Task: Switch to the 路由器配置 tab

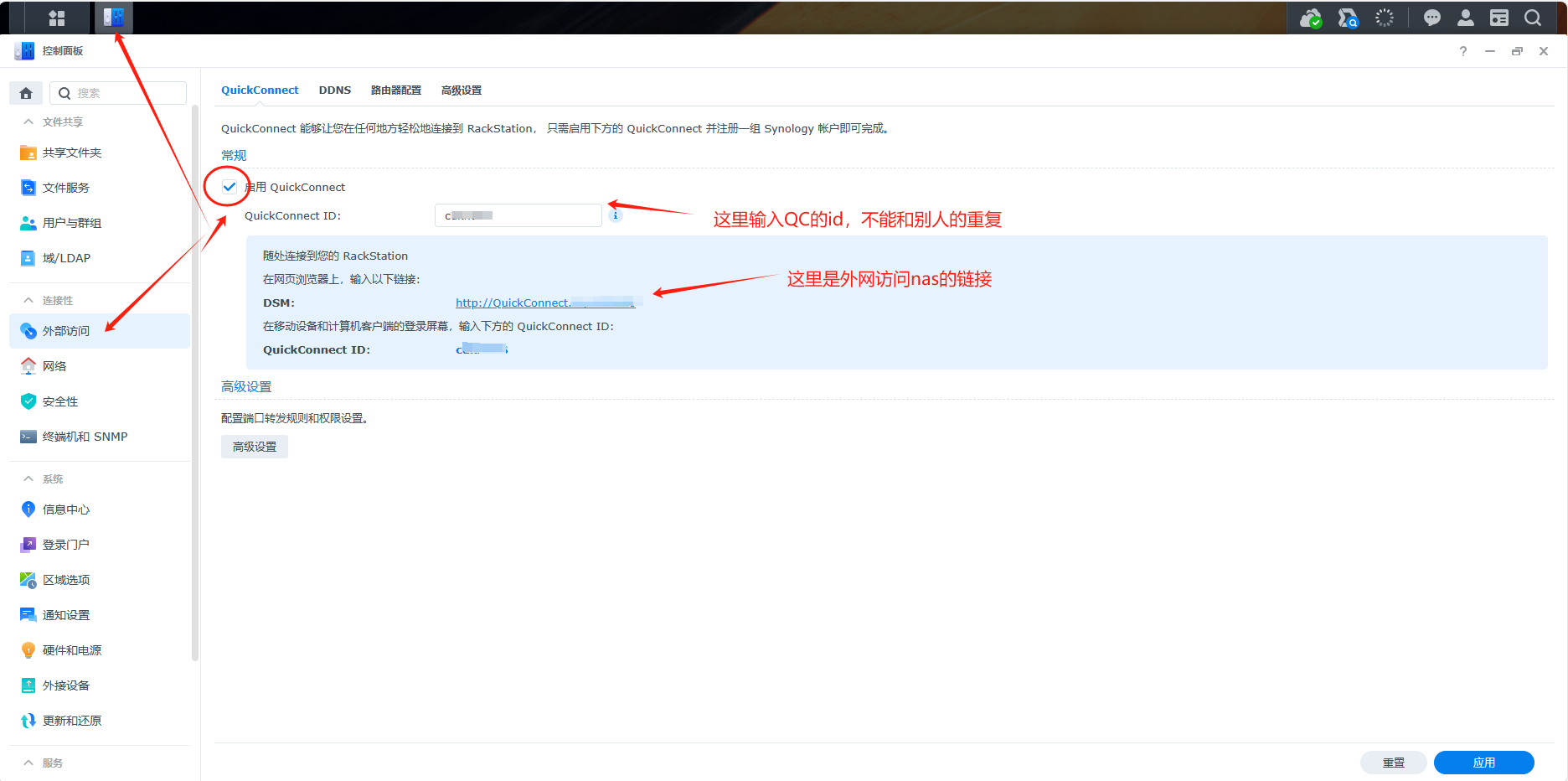Action: point(395,91)
